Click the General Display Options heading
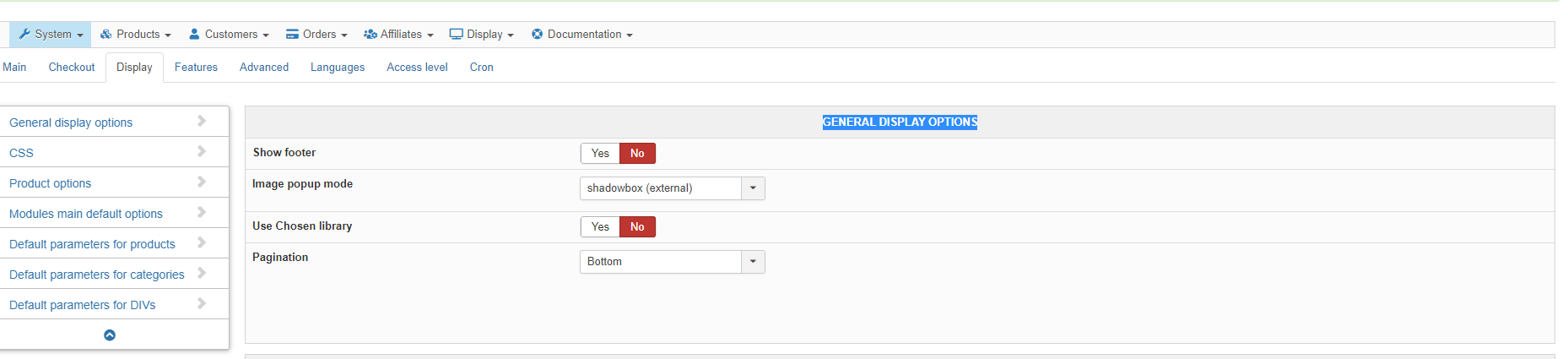The width and height of the screenshot is (1568, 359). click(900, 122)
